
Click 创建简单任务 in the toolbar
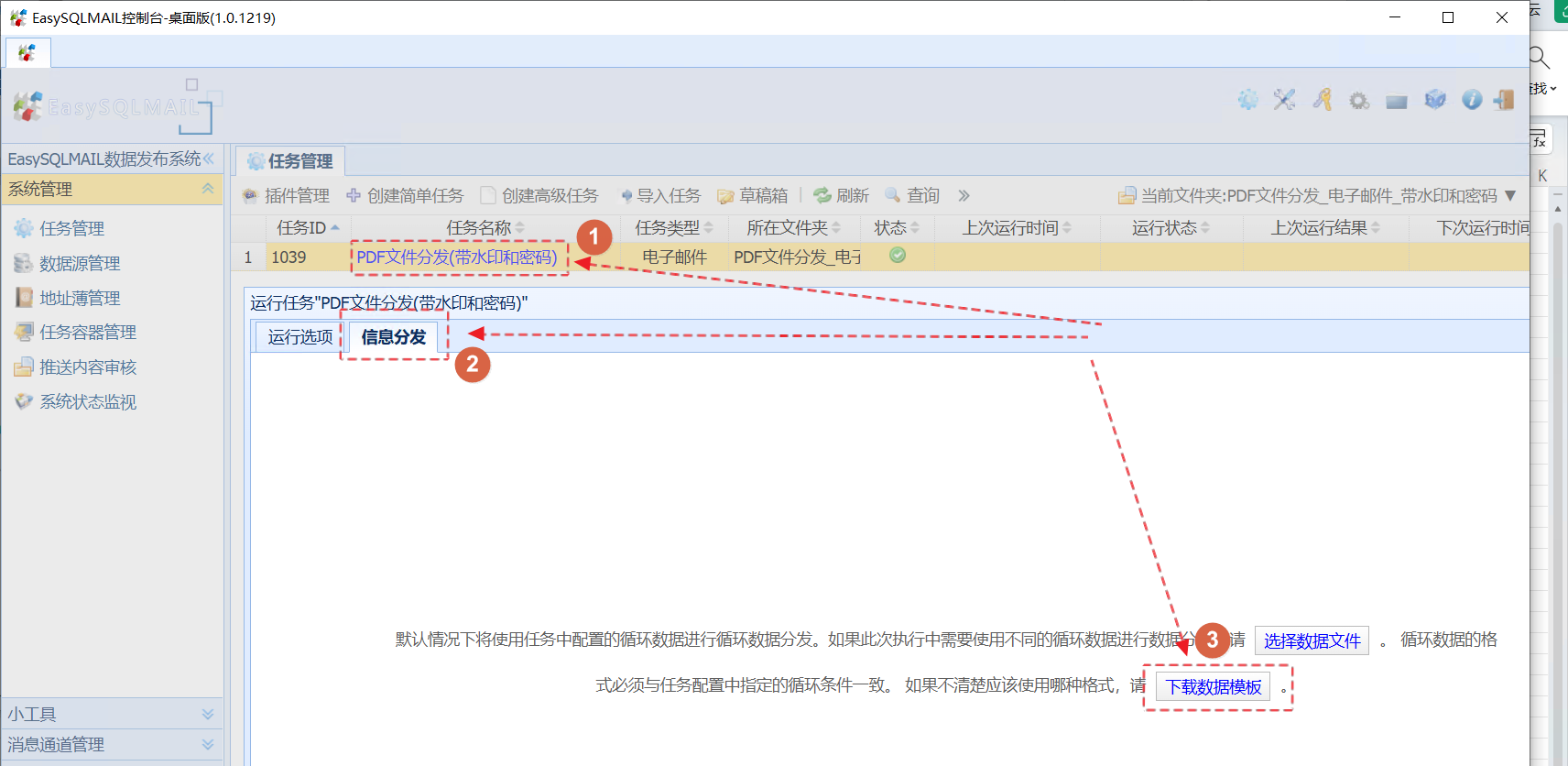(x=405, y=195)
